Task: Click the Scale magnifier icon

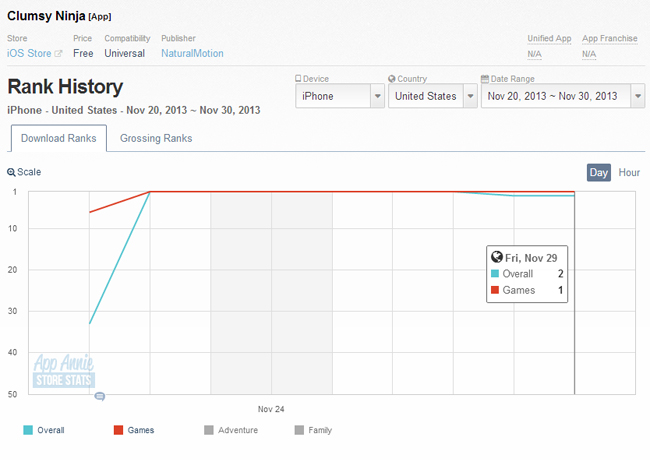Action: pyautogui.click(x=11, y=172)
